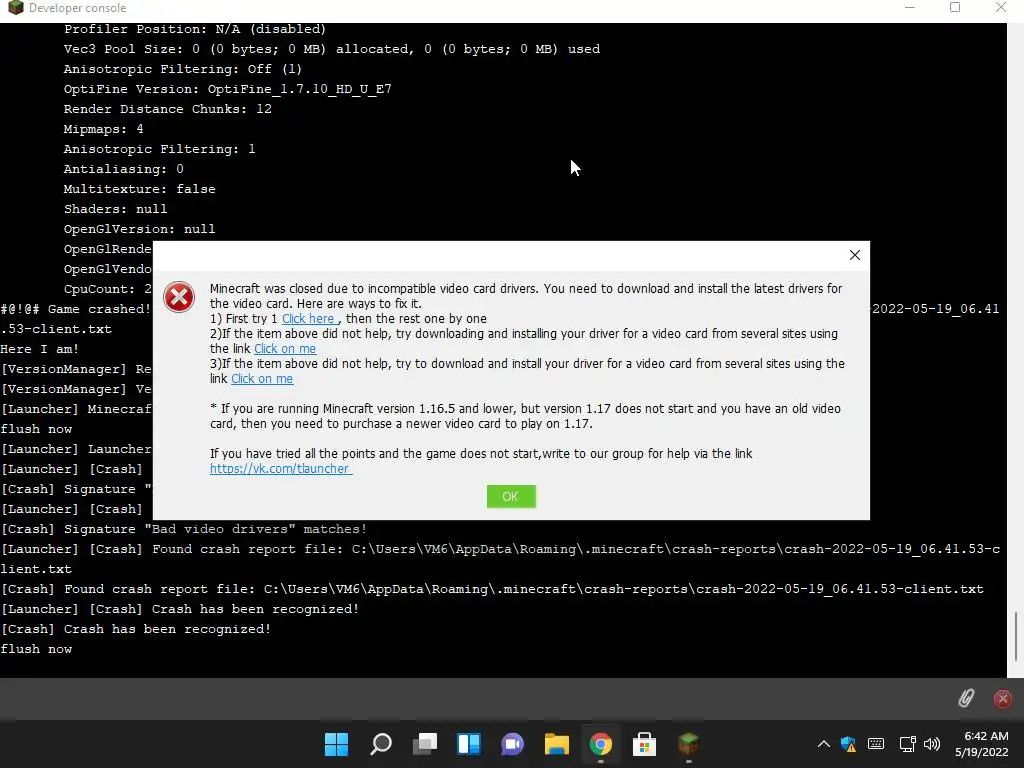Click the Windows Security tray icon
1024x768 pixels.
coord(848,744)
